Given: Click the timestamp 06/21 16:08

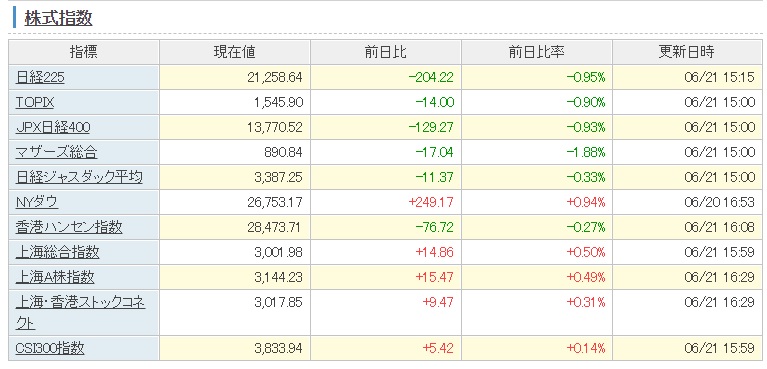Looking at the screenshot, I should pos(720,227).
